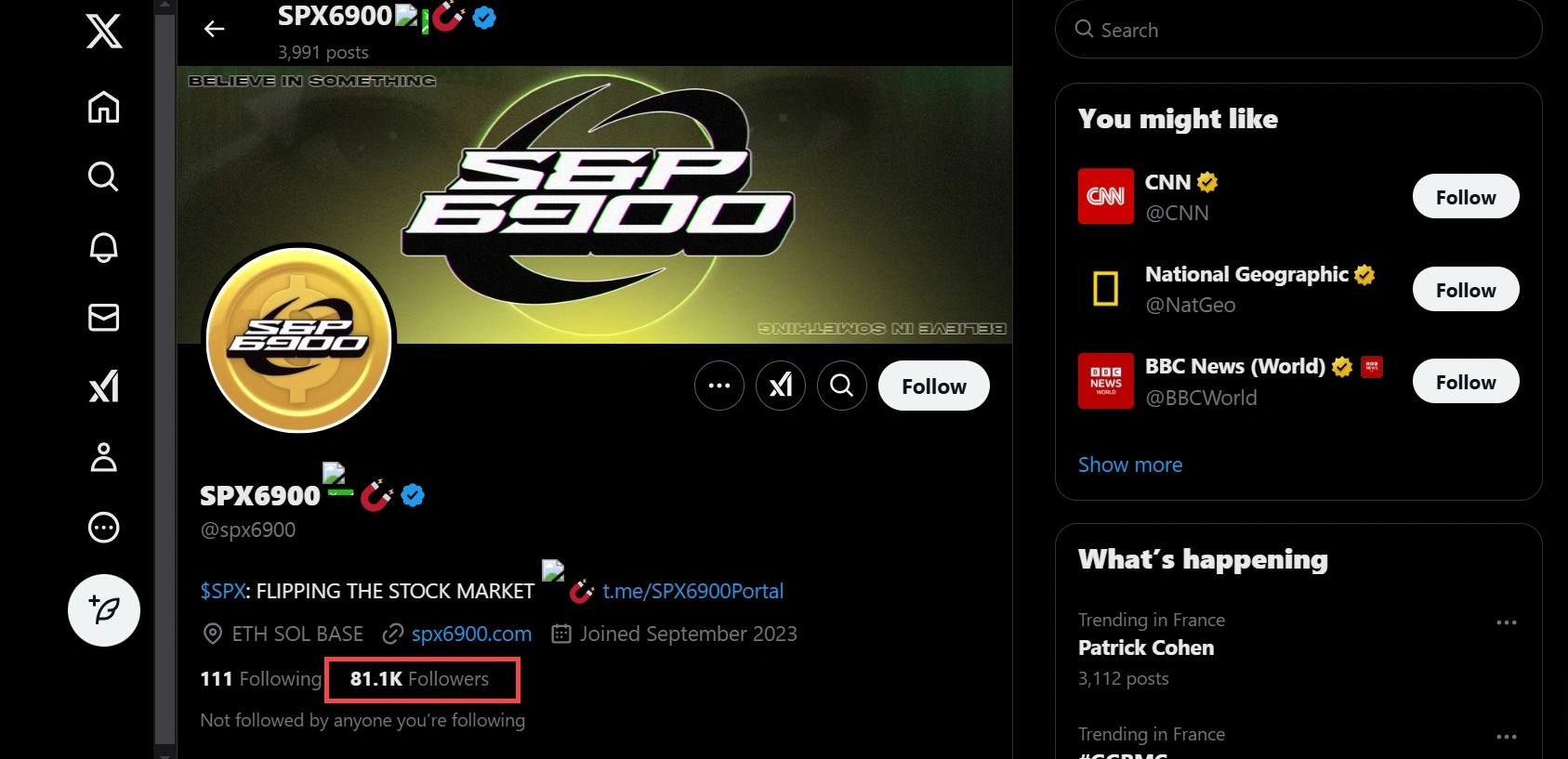
Task: Open Grok from the left sidebar
Action: coord(103,386)
